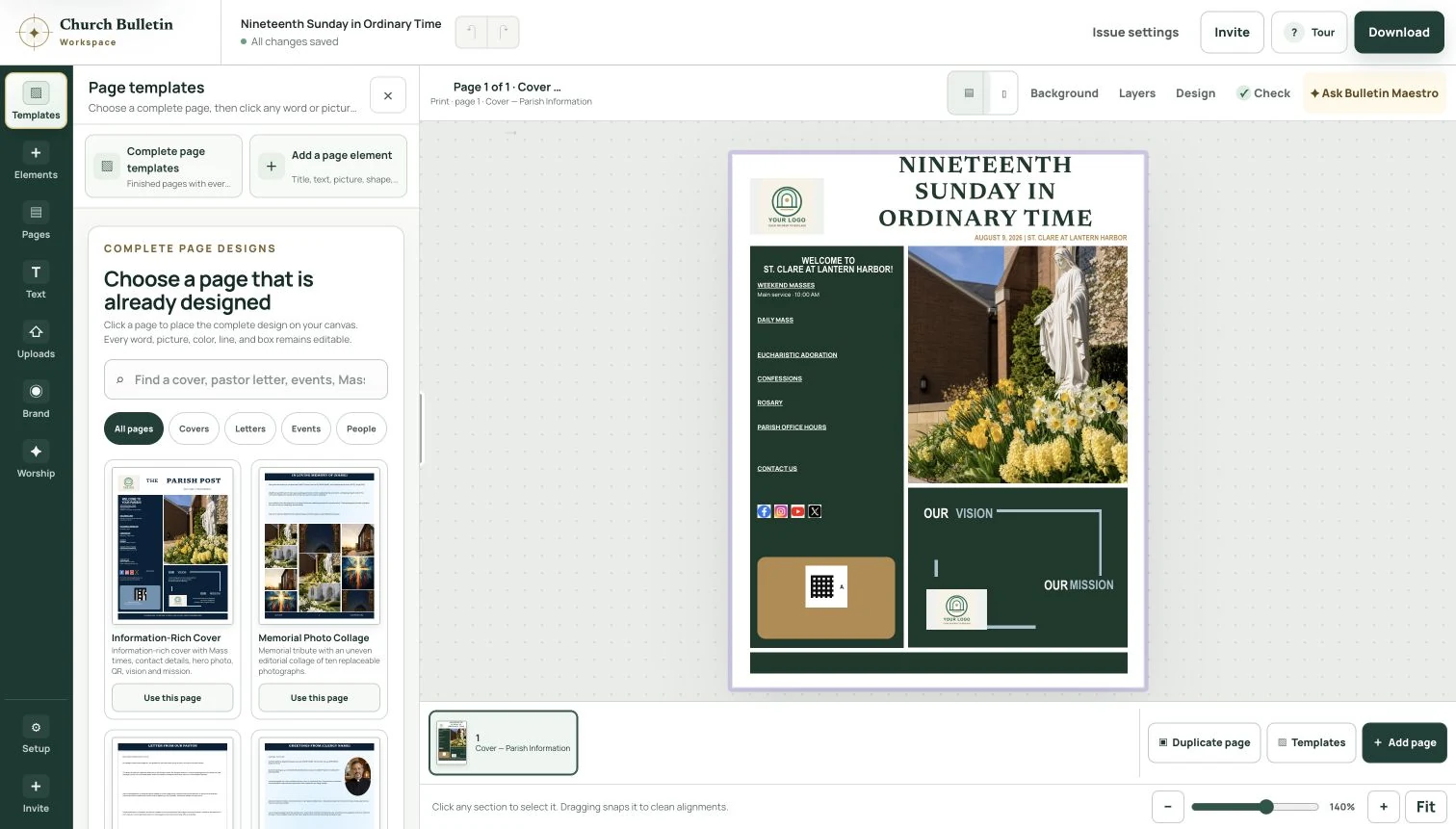Open the Templates sidebar panel
Image resolution: width=1456 pixels, height=829 pixels.
[x=36, y=101]
